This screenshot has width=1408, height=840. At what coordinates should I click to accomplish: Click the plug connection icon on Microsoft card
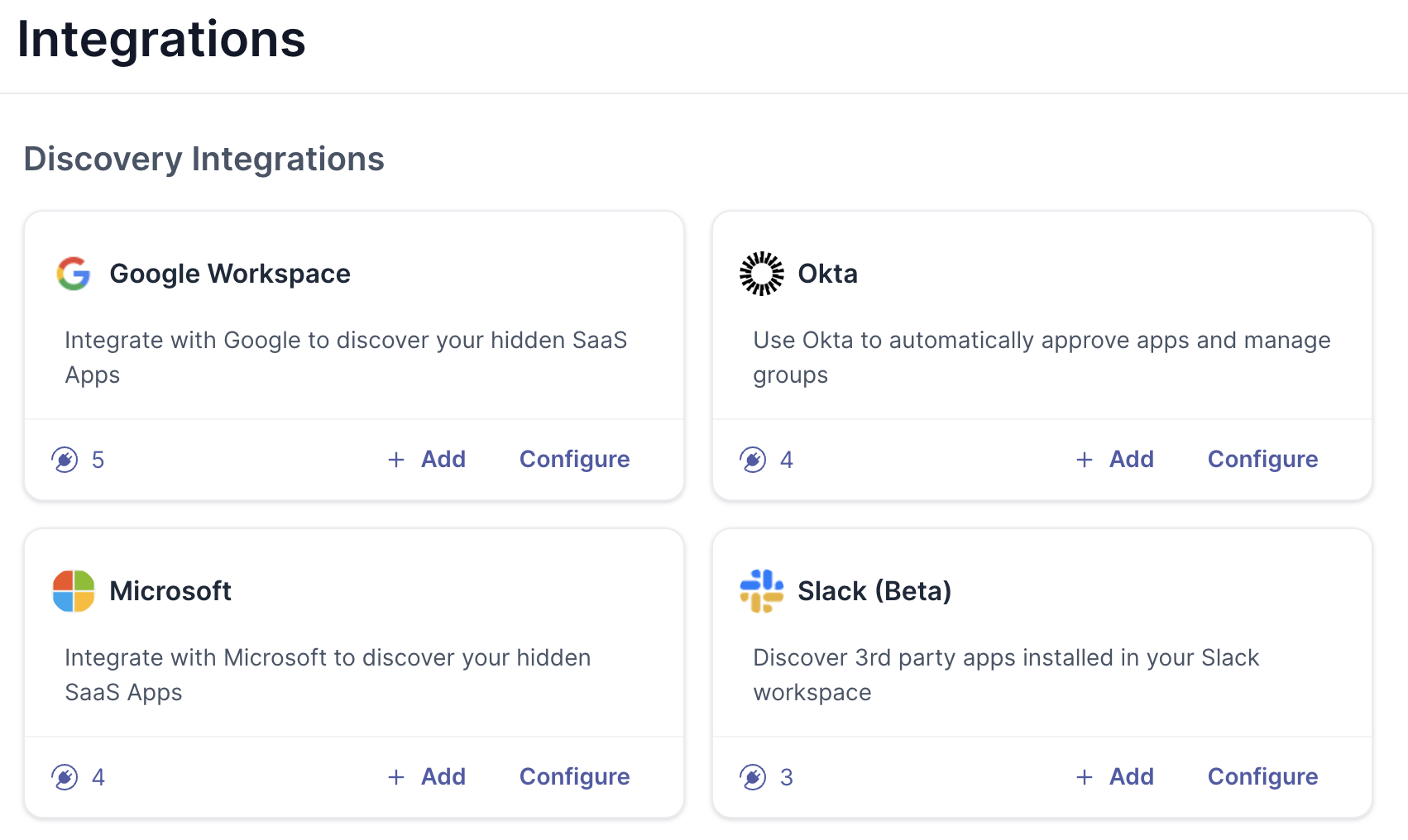coord(65,777)
